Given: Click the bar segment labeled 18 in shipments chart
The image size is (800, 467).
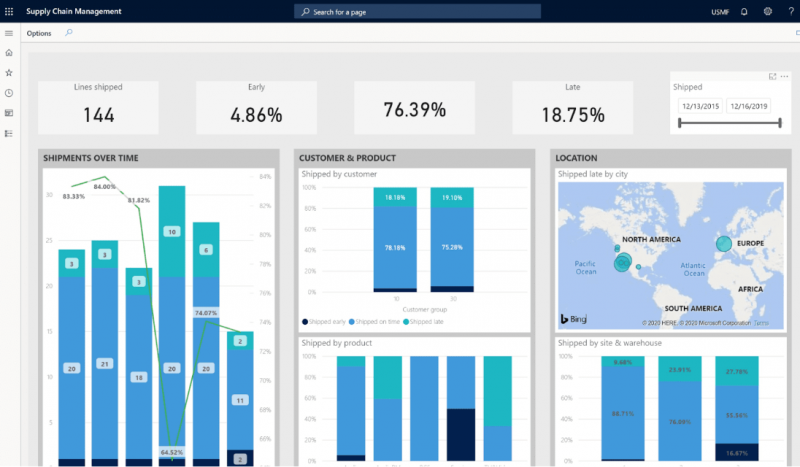Looking at the screenshot, I should [x=139, y=377].
